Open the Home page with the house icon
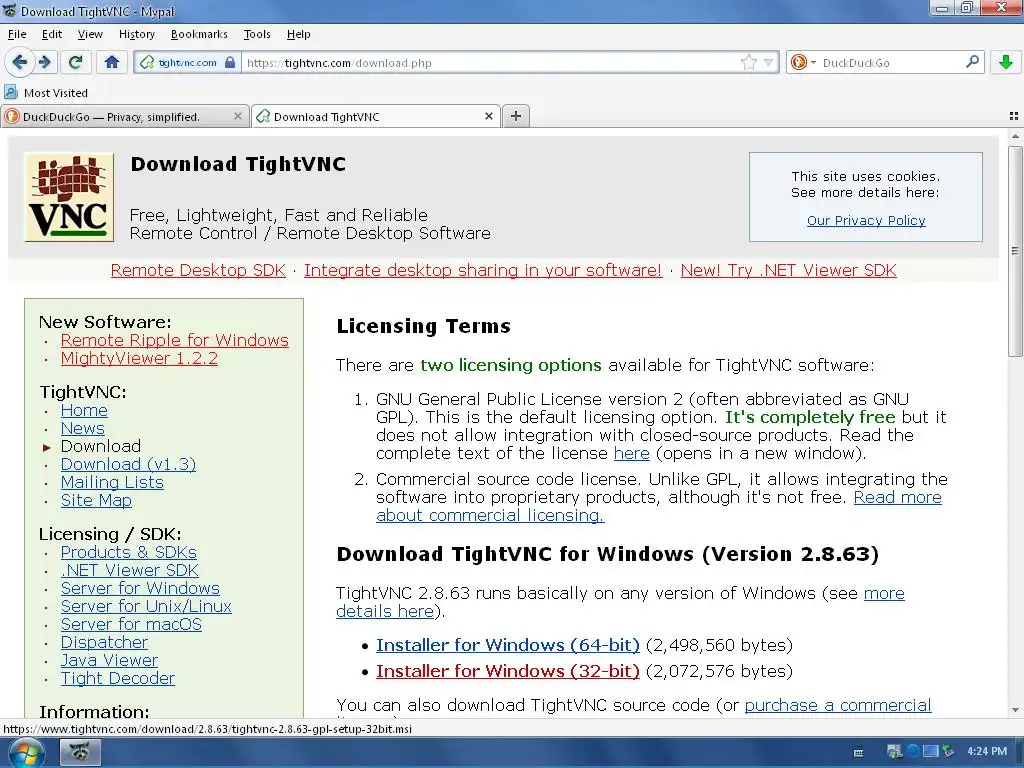1024x768 pixels. pos(112,62)
